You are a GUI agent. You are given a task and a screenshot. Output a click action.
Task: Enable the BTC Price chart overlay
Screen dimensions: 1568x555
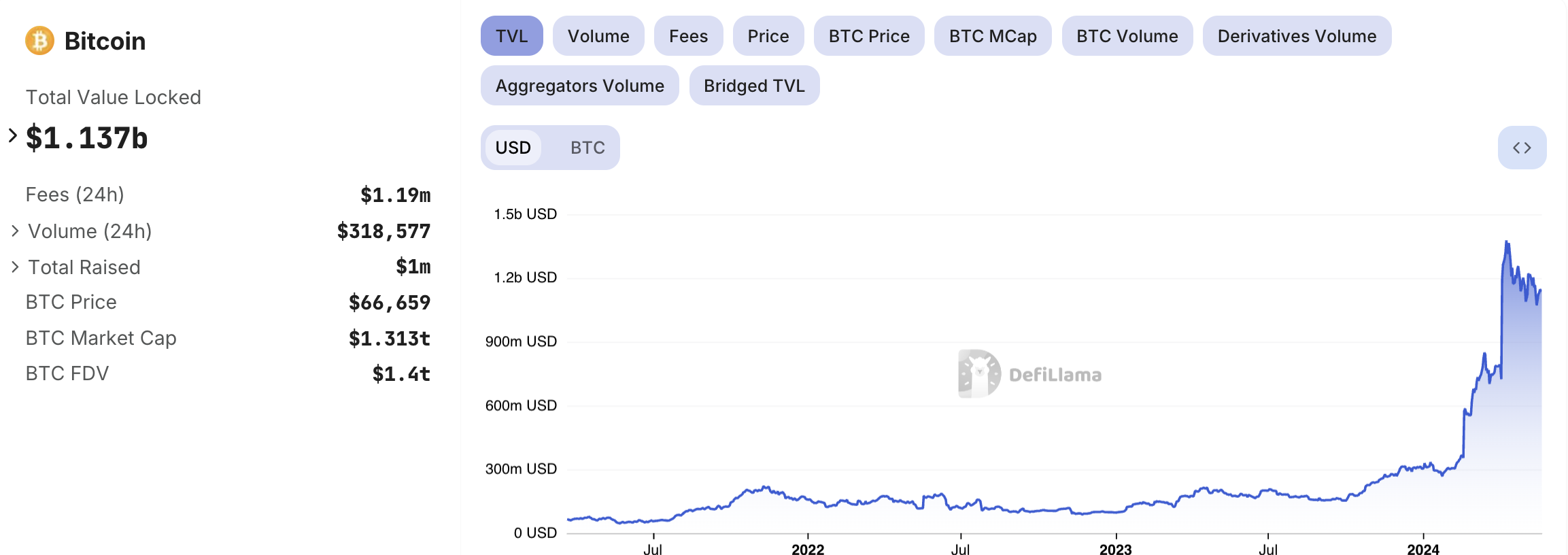pos(869,36)
